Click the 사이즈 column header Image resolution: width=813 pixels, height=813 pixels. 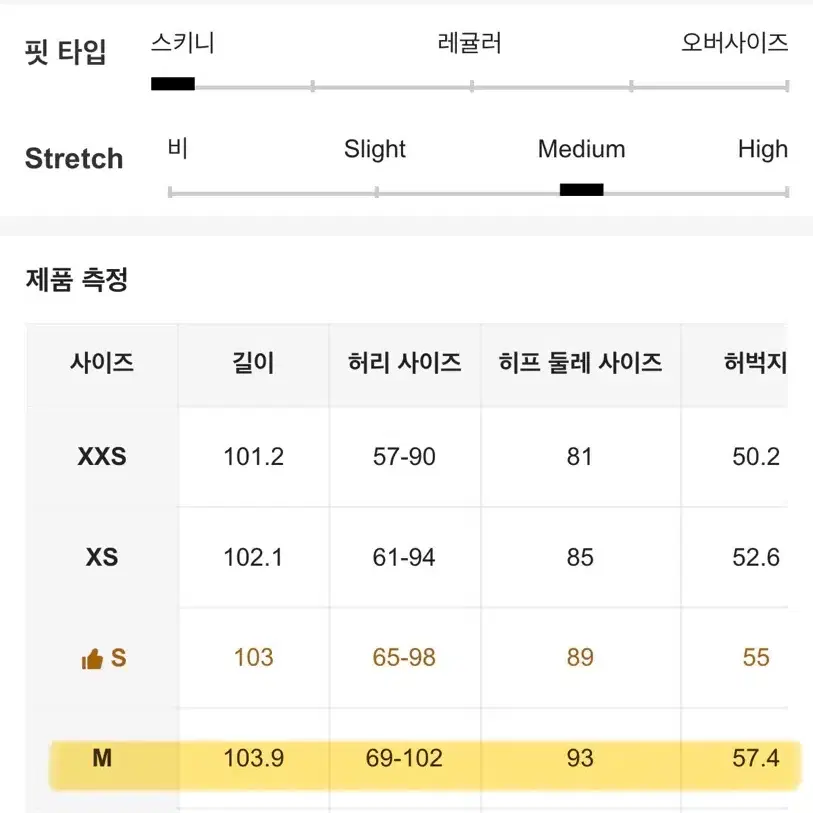(102, 362)
